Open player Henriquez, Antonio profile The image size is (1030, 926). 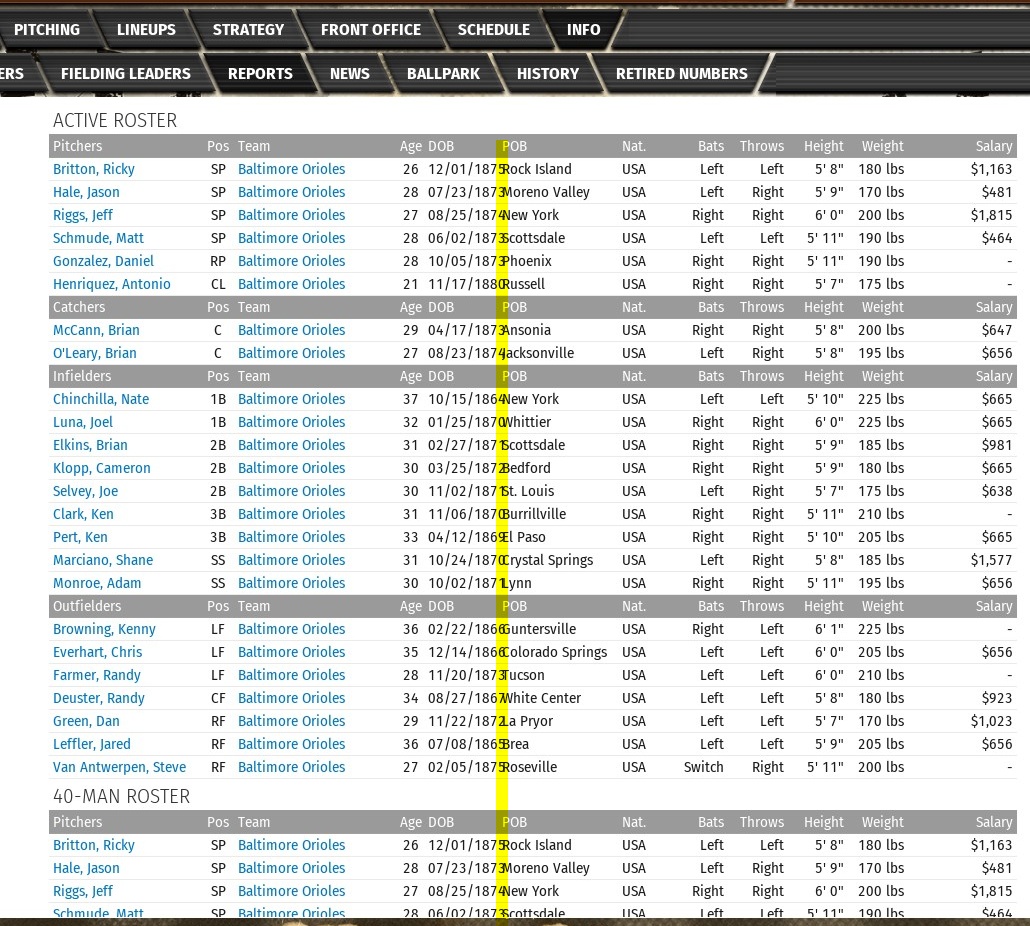pos(111,284)
